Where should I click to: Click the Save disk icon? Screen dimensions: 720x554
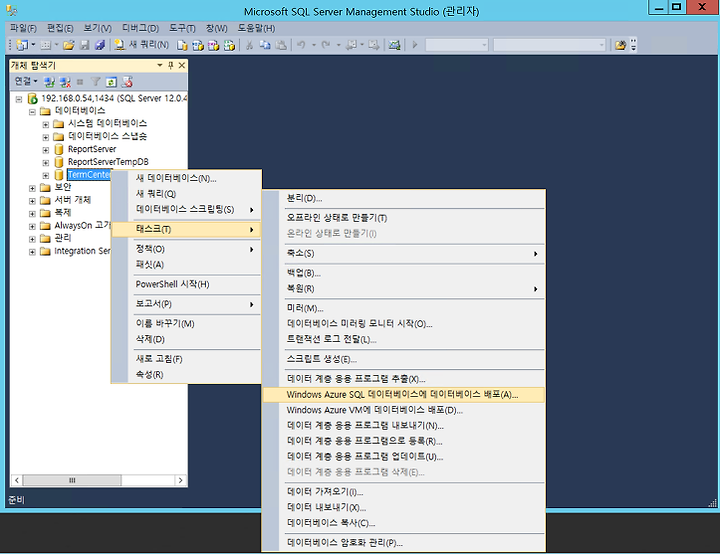coord(84,45)
